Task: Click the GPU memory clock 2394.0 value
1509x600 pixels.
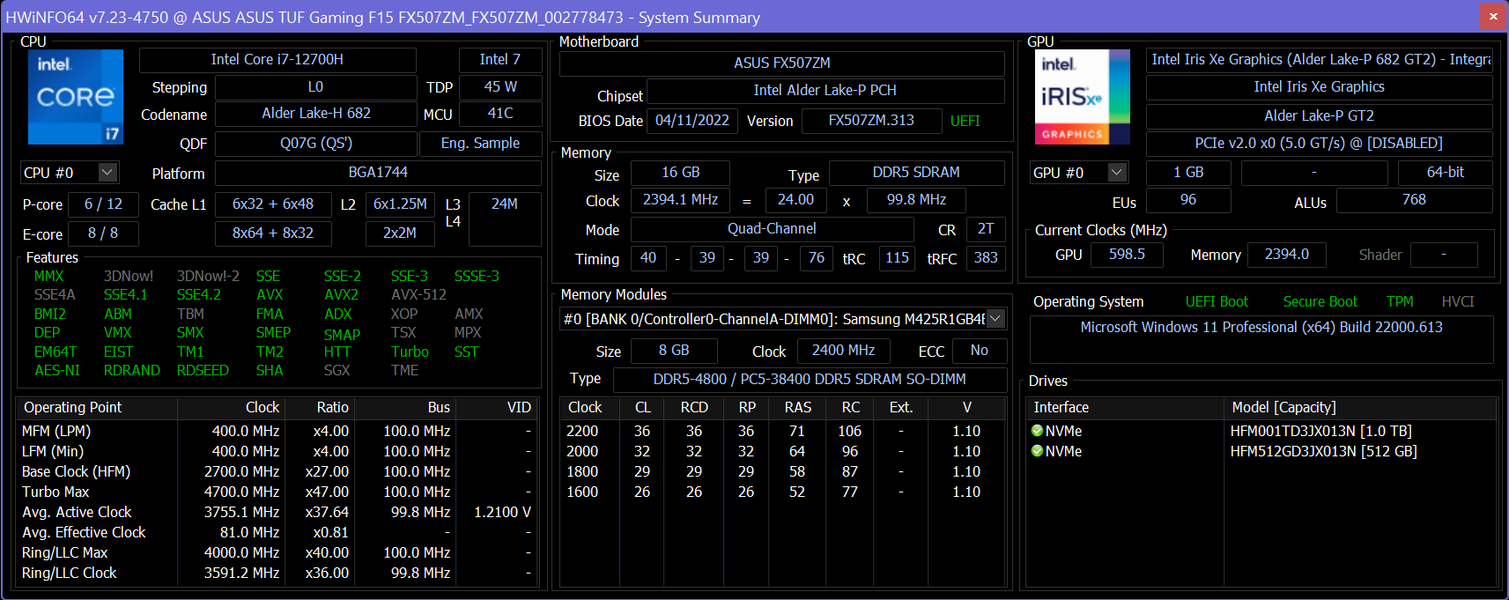Action: pyautogui.click(x=1286, y=255)
